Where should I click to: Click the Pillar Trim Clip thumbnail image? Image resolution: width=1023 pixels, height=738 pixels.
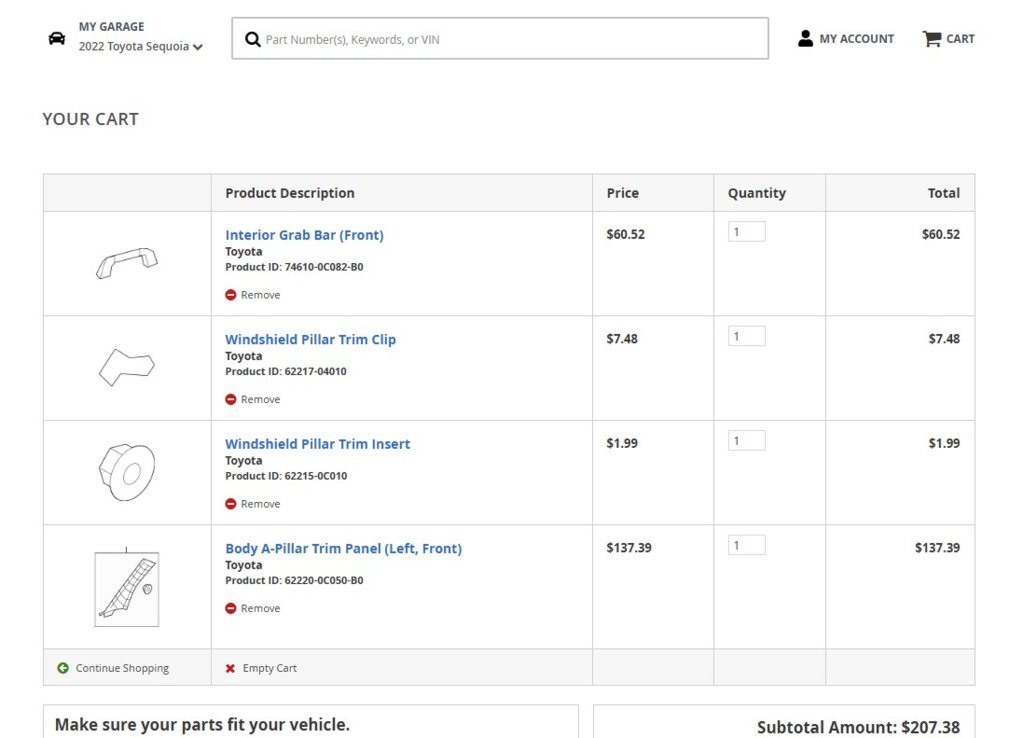(x=127, y=367)
